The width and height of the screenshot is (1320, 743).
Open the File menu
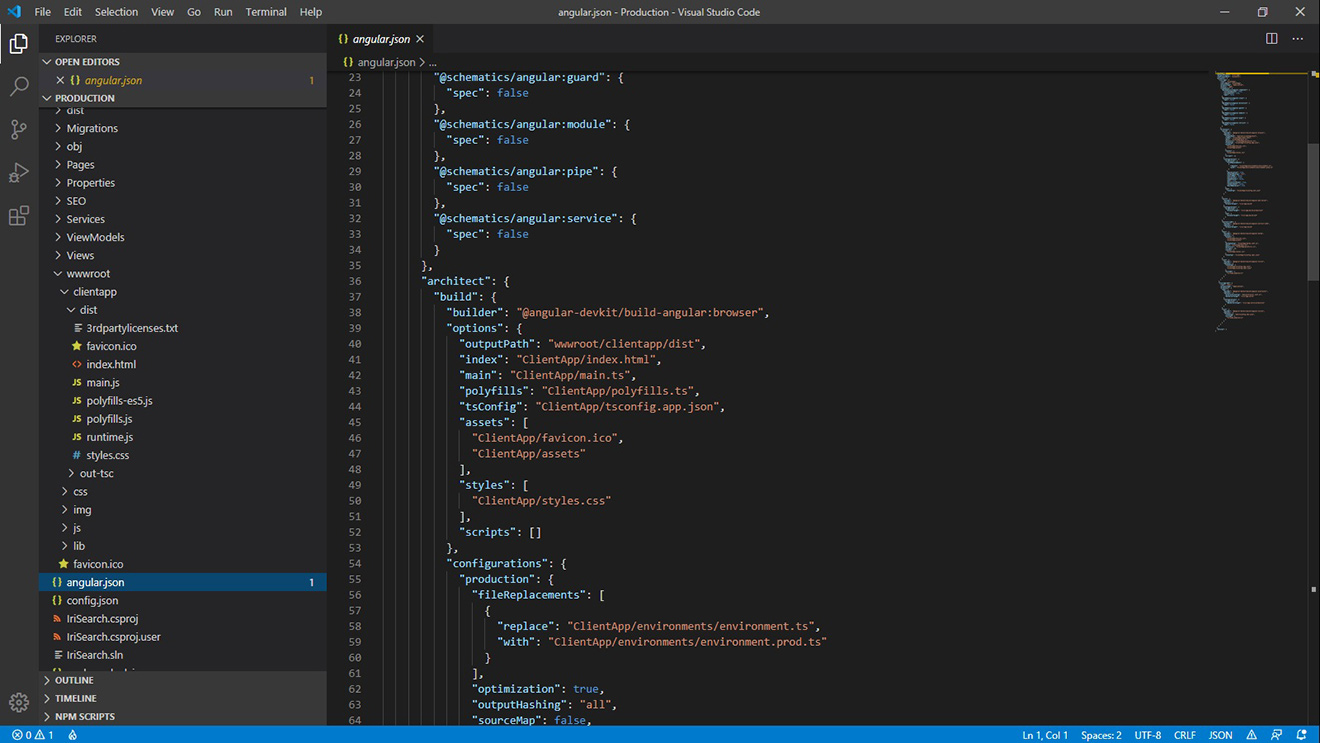(43, 12)
